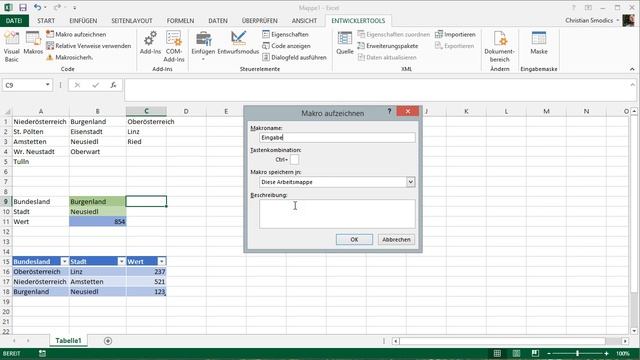Open Makrosicherheit settings
Screen dimensions: 640x360
coord(69,57)
